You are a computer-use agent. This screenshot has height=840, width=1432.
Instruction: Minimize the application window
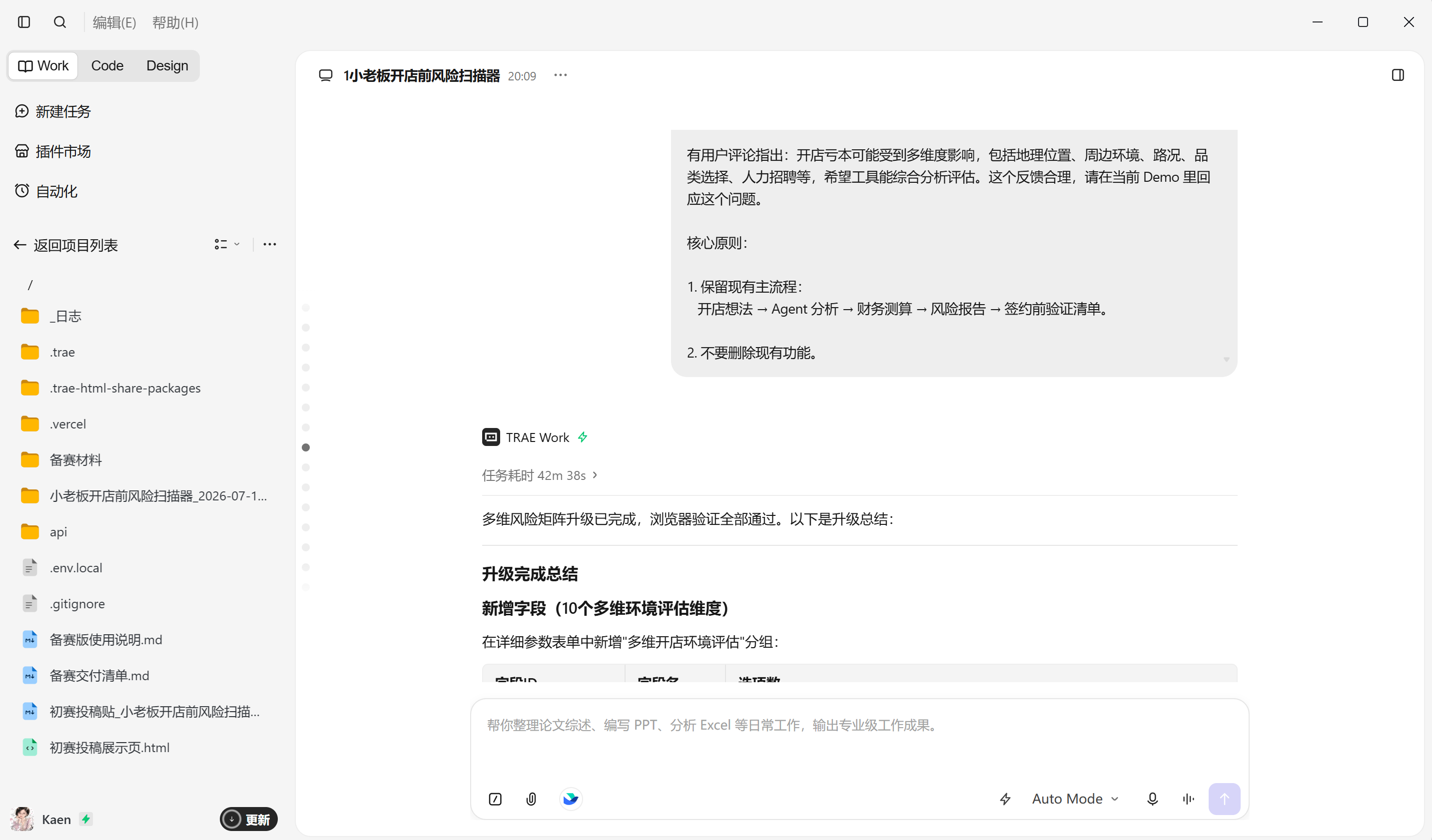1317,22
